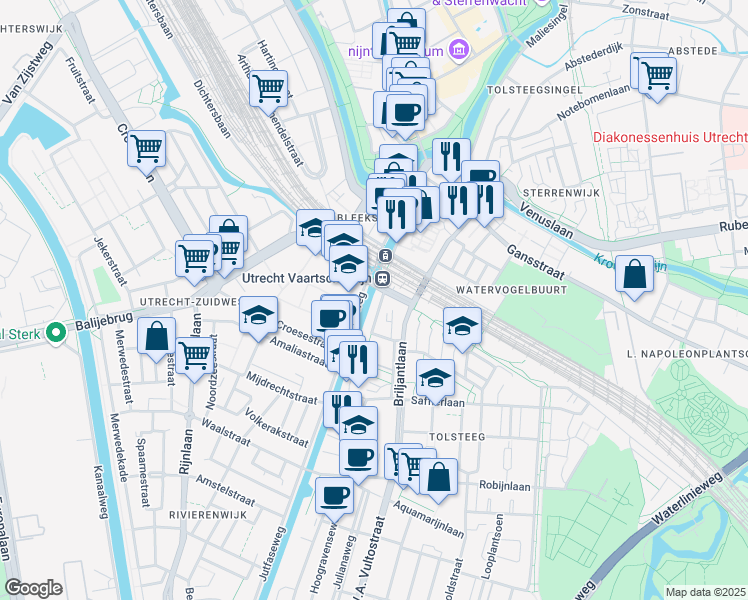The width and height of the screenshot is (748, 600).
Task: Click the graduation cap marker above Croesestraat
Action: pyautogui.click(x=259, y=315)
